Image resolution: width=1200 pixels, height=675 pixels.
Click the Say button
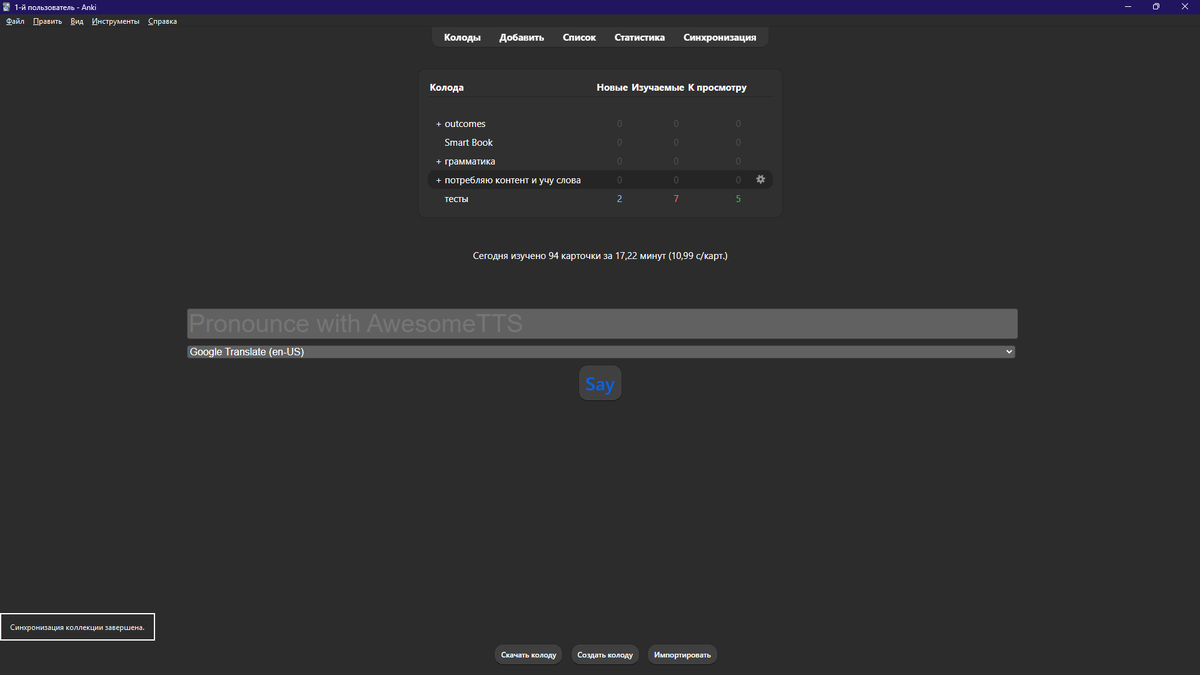click(600, 384)
